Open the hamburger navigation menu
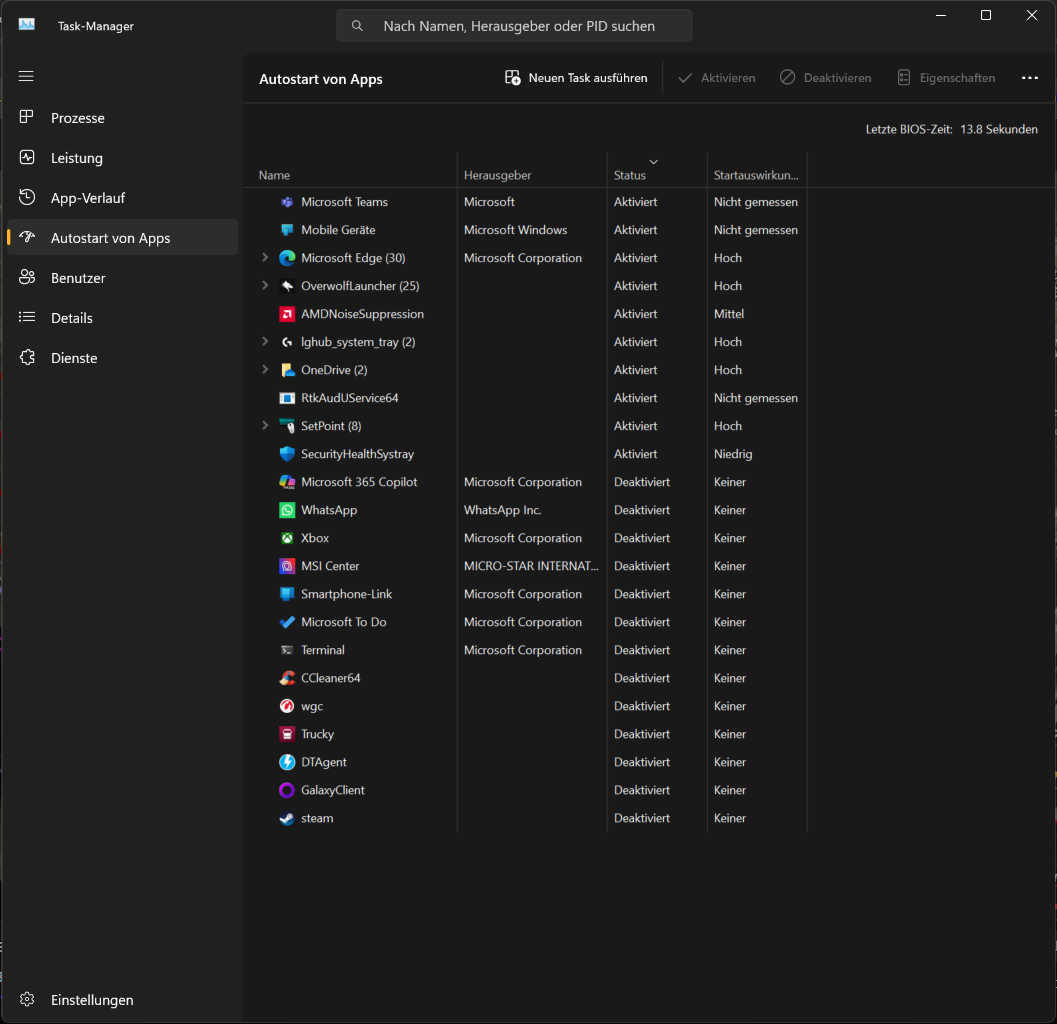Image resolution: width=1057 pixels, height=1024 pixels. click(26, 76)
